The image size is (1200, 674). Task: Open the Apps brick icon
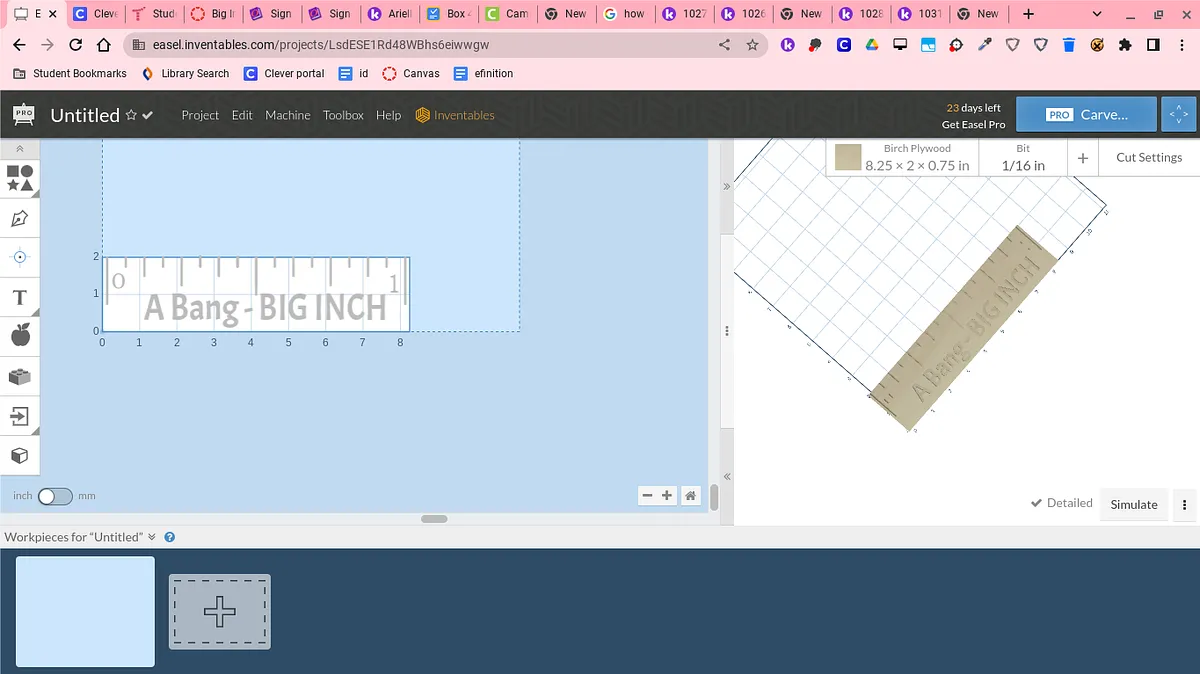[x=20, y=377]
